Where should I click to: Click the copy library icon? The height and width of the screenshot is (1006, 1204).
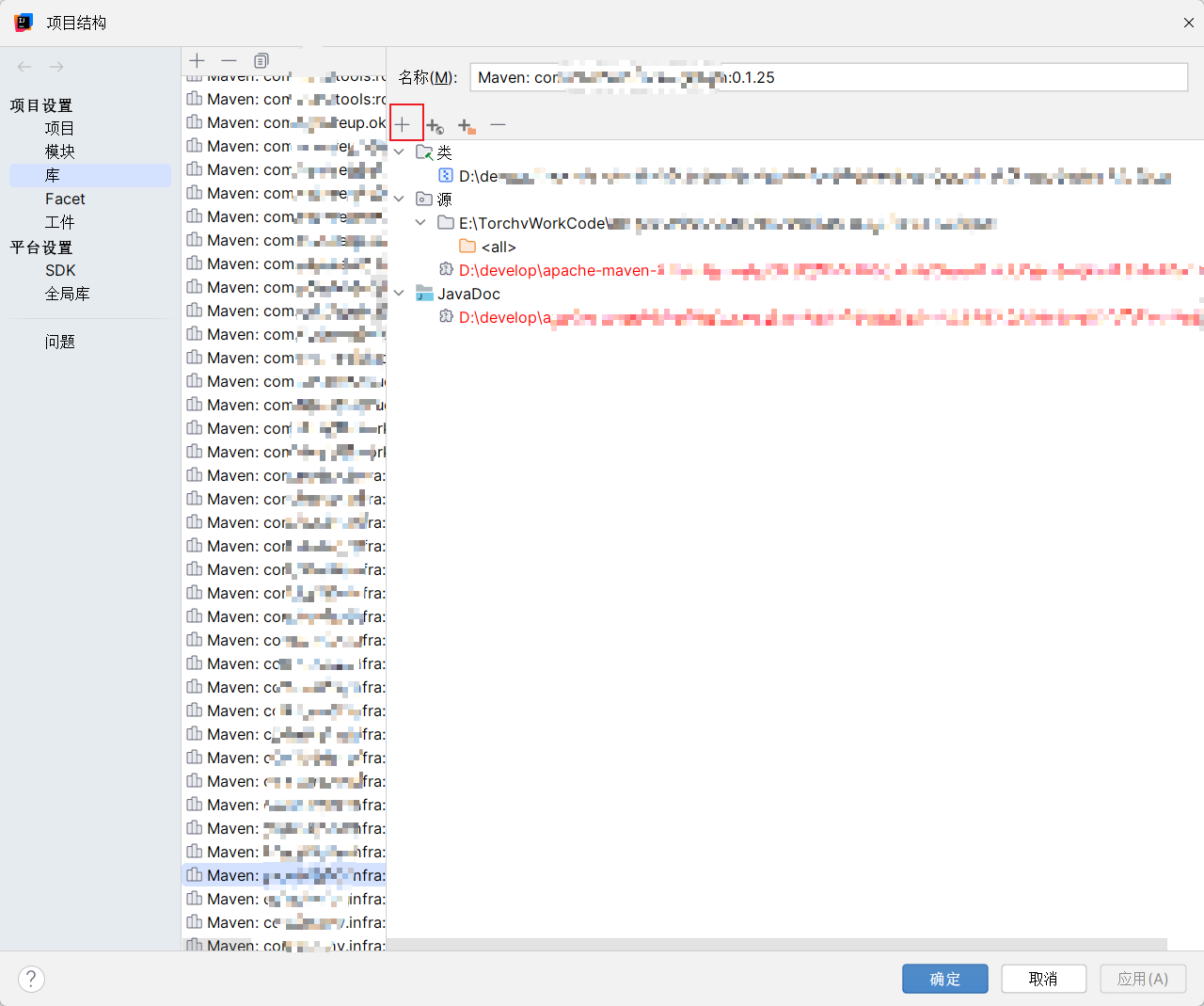tap(261, 60)
